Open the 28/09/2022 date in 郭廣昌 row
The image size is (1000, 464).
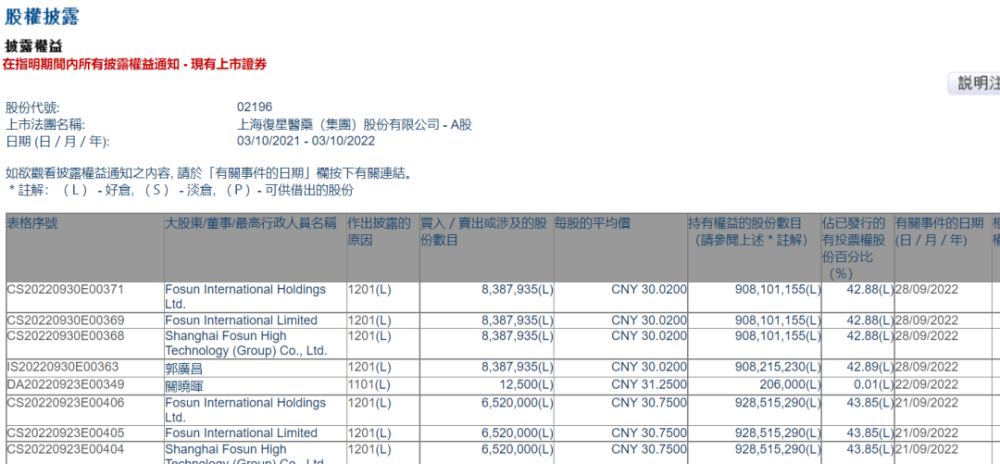point(927,368)
